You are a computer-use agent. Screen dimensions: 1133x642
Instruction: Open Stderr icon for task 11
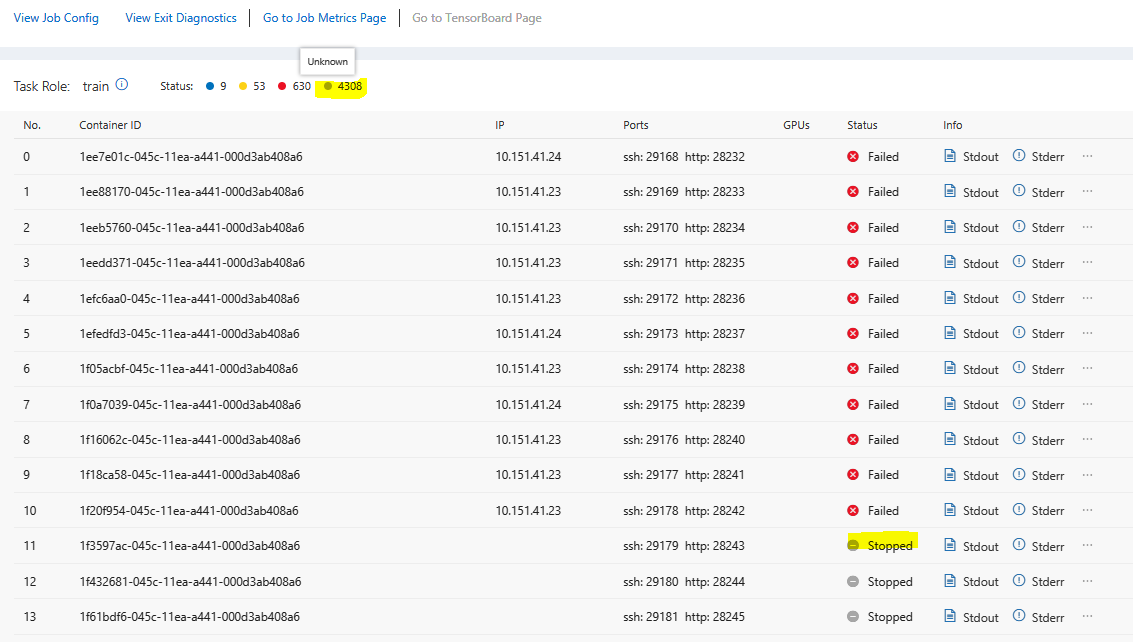point(1019,544)
